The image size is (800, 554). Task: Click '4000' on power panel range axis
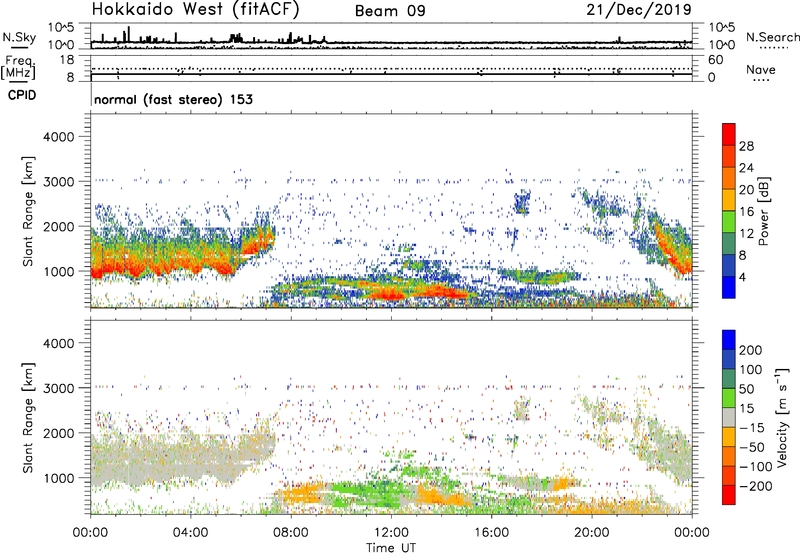(x=58, y=137)
